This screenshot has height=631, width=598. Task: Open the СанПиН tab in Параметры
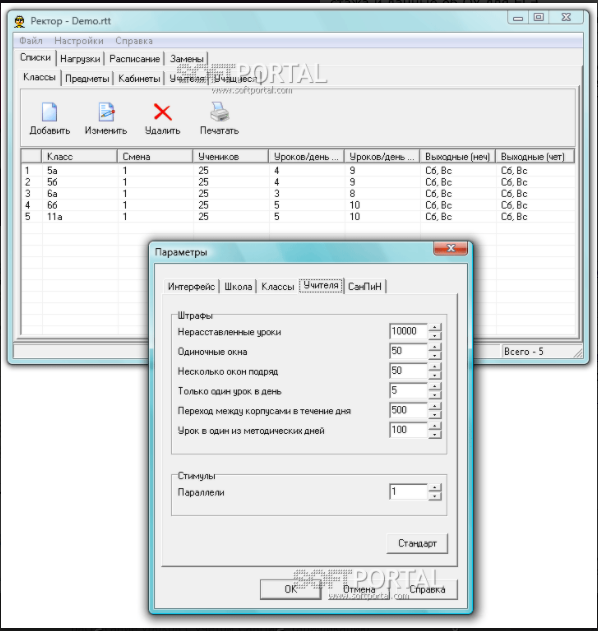[365, 287]
